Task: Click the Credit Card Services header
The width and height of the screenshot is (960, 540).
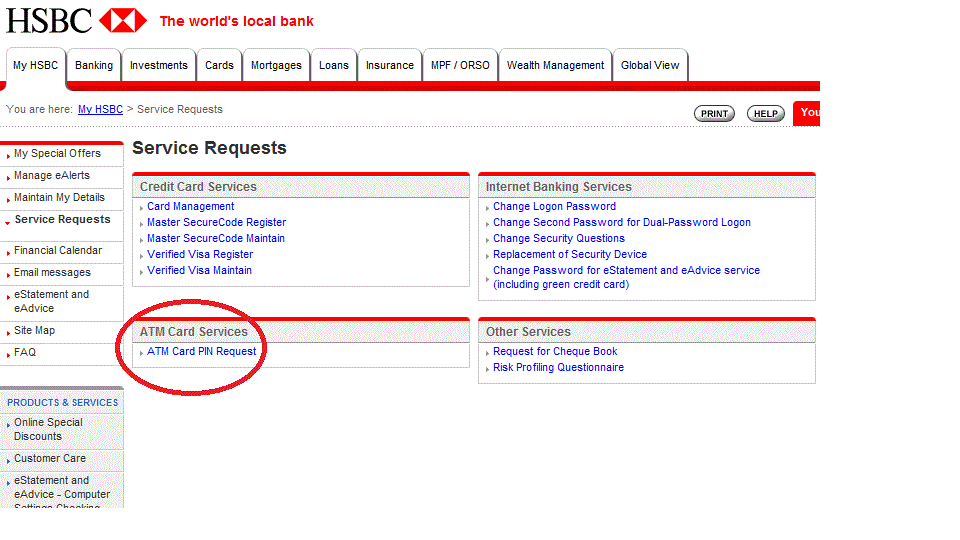Action: click(198, 187)
